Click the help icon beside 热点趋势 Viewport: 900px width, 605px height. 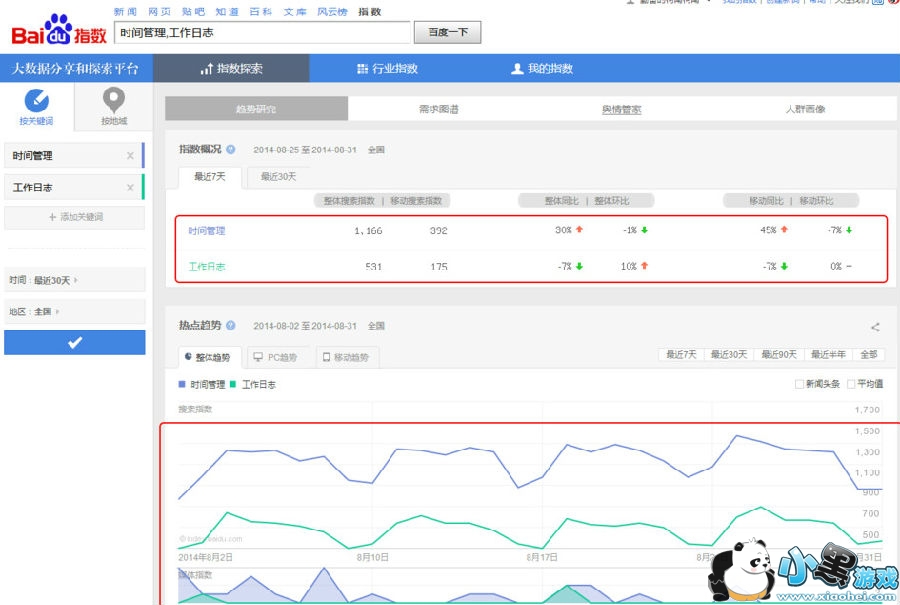pos(231,326)
